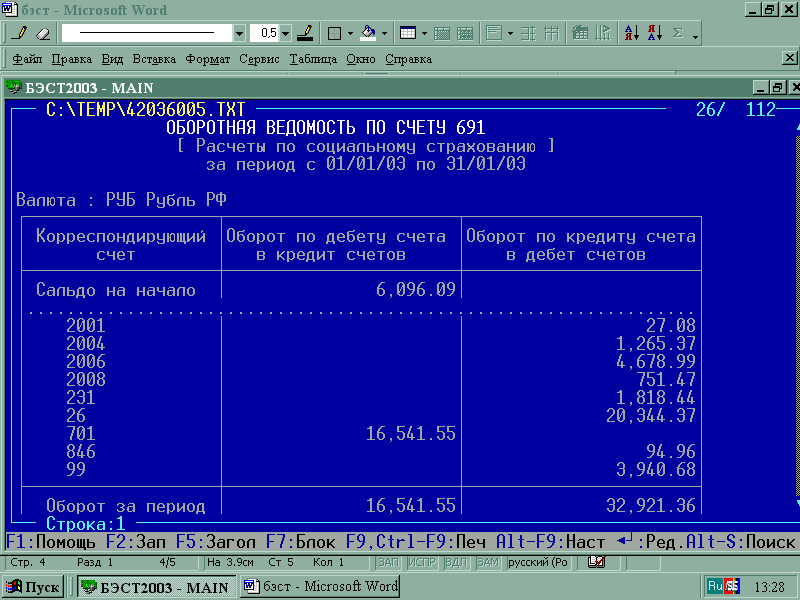
Task: Click the cell alignment icon
Action: pyautogui.click(x=494, y=33)
